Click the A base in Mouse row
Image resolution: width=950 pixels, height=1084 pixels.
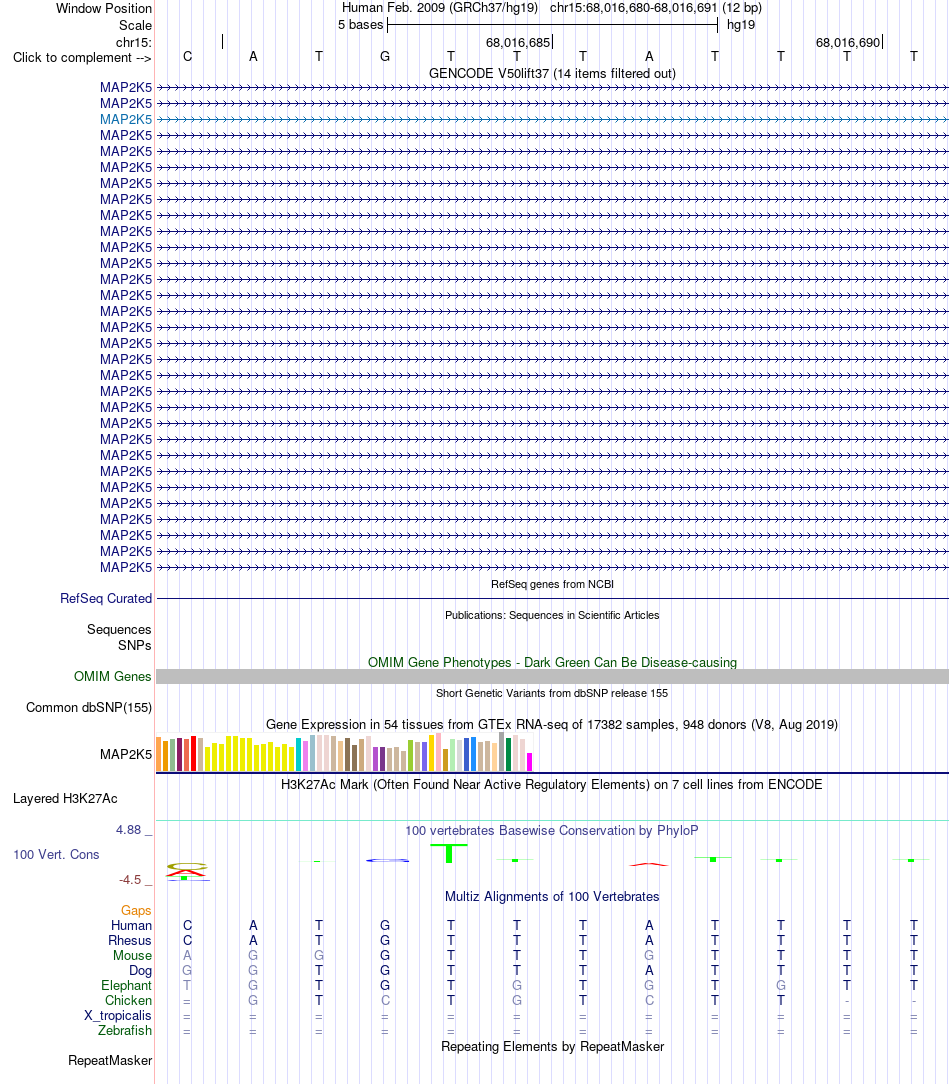pyautogui.click(x=187, y=956)
